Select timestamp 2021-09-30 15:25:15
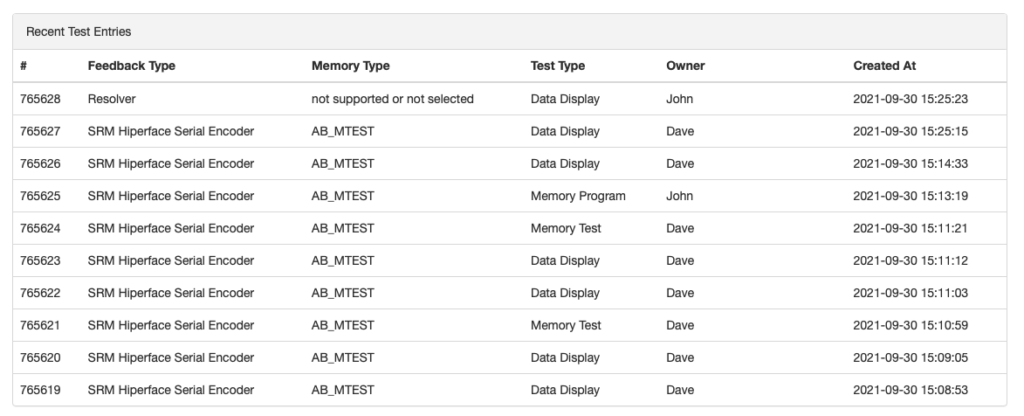The image size is (1024, 416). (910, 131)
